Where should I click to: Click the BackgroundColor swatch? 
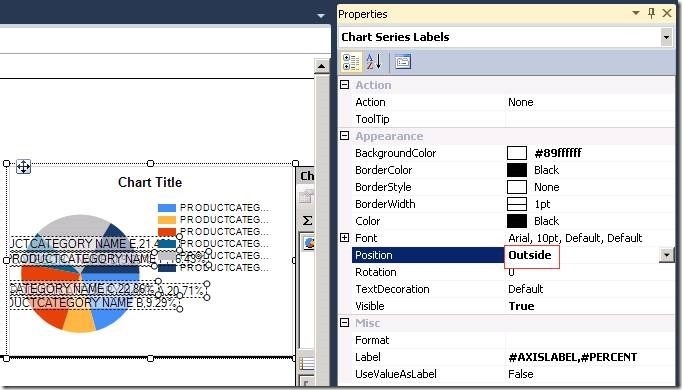[x=517, y=153]
